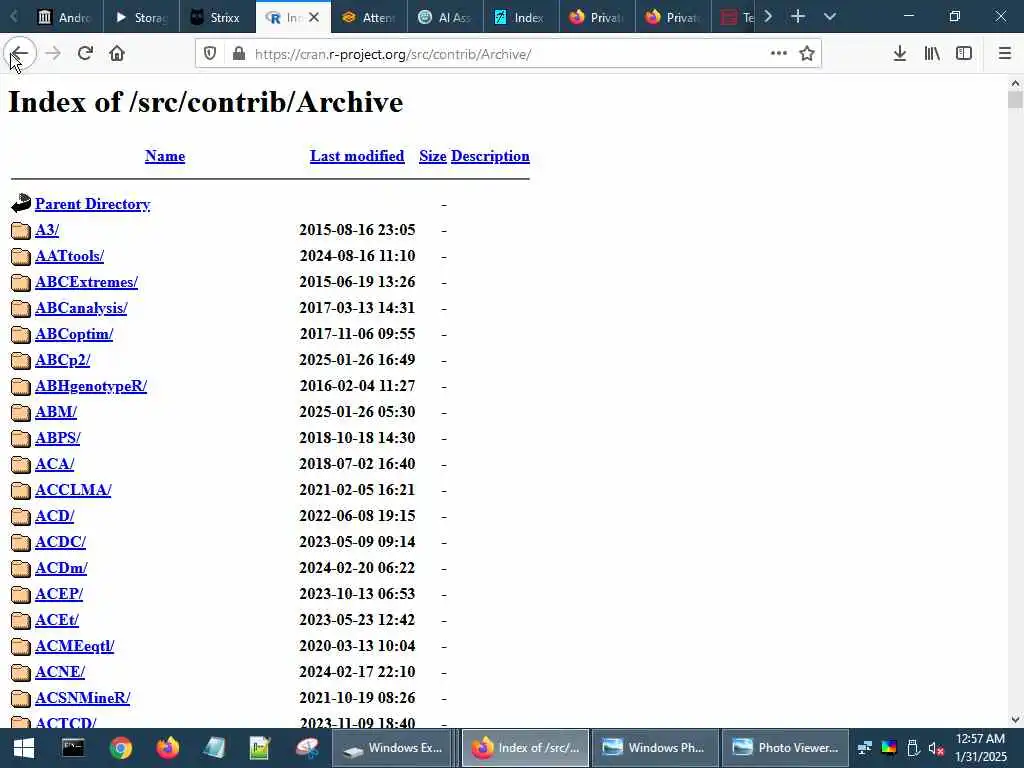Toggle the sidebar view icon
The width and height of the screenshot is (1024, 768).
[x=964, y=54]
